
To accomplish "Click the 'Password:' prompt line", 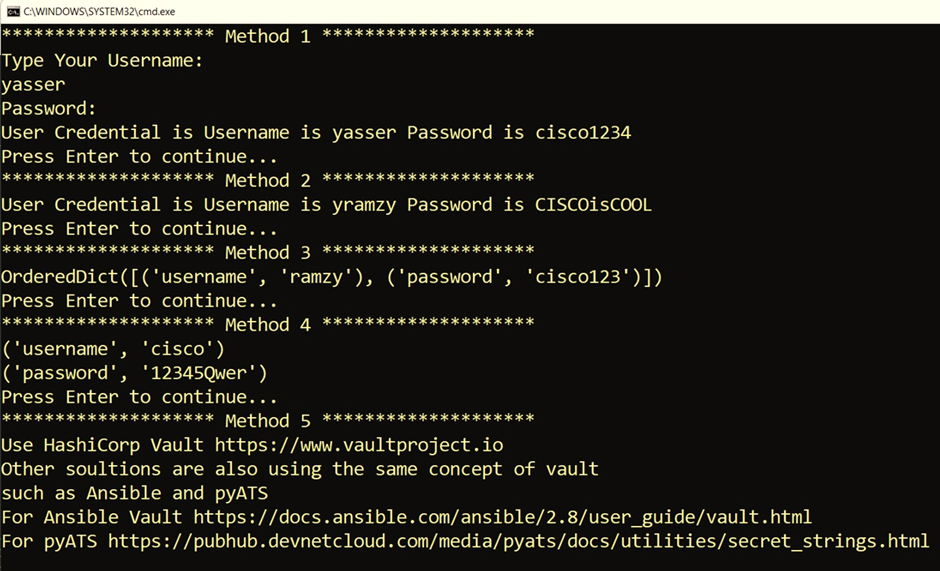I will tap(49, 109).
